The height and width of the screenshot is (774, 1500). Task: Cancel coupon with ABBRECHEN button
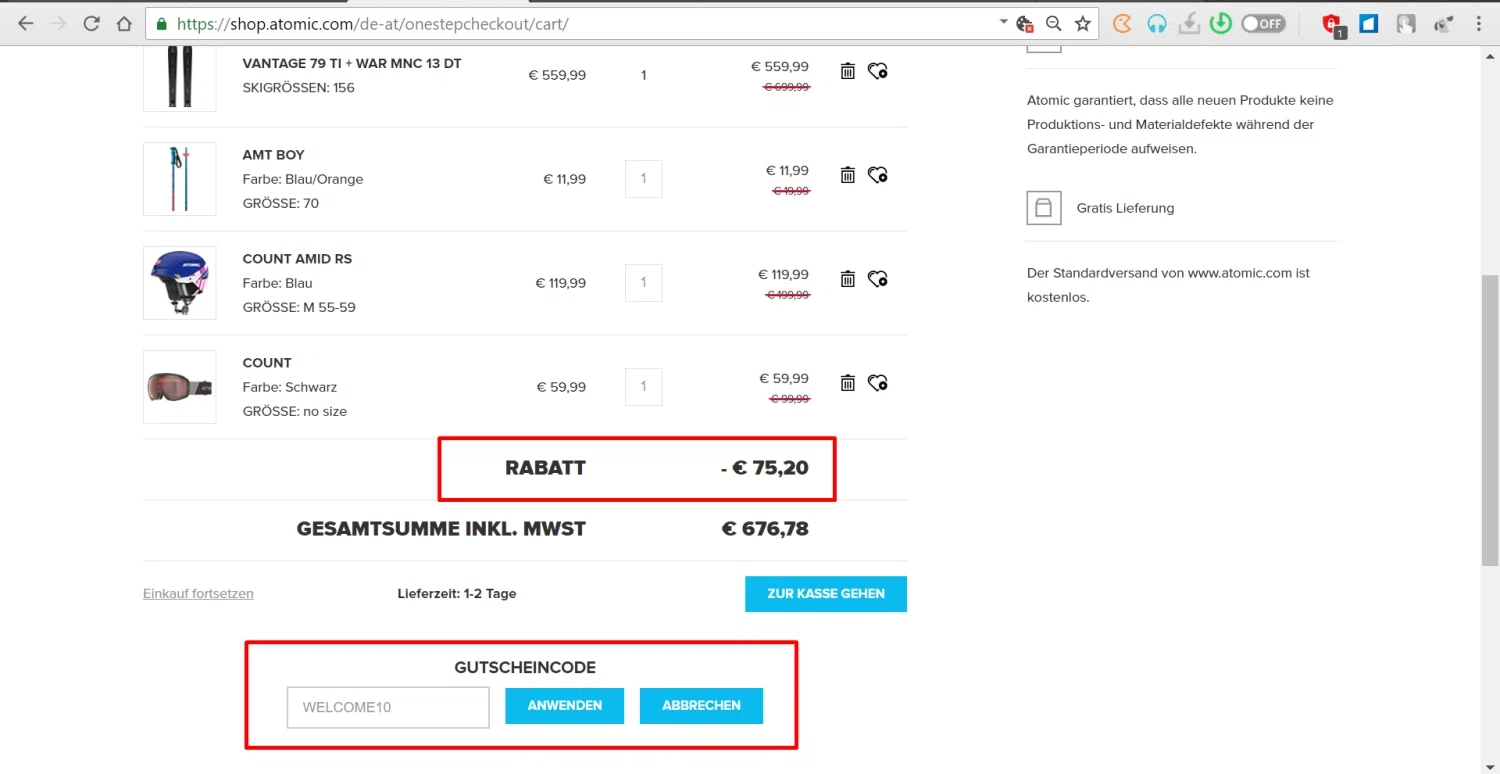(x=701, y=706)
